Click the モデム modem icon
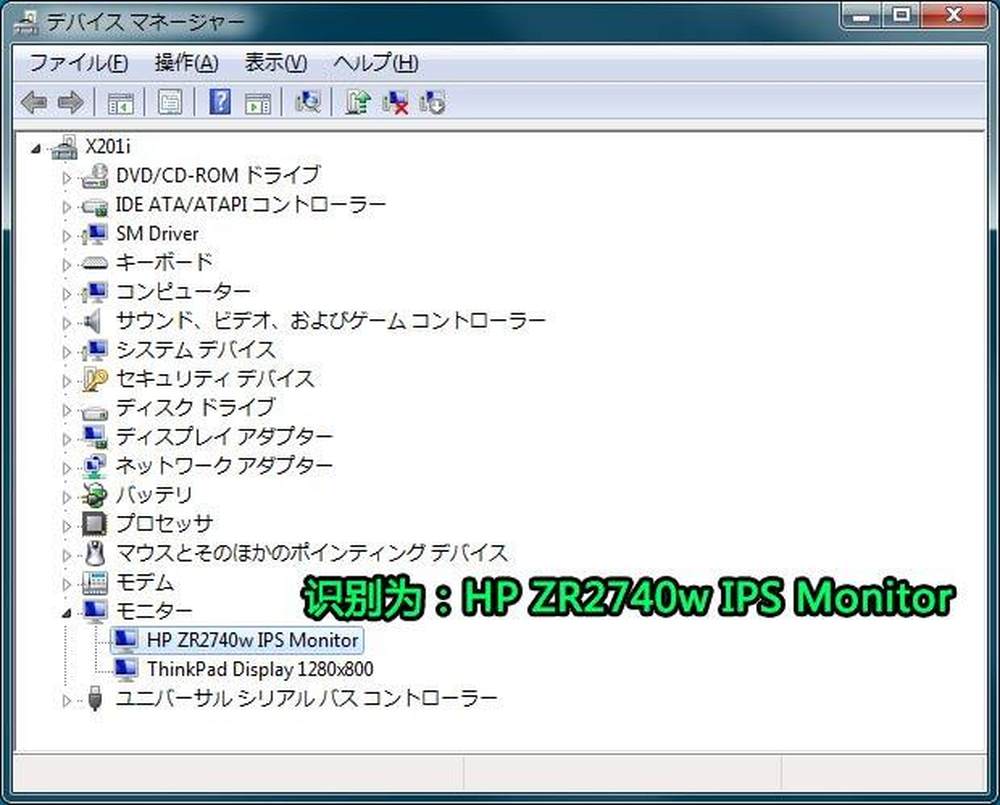This screenshot has height=805, width=1000. pos(95,582)
